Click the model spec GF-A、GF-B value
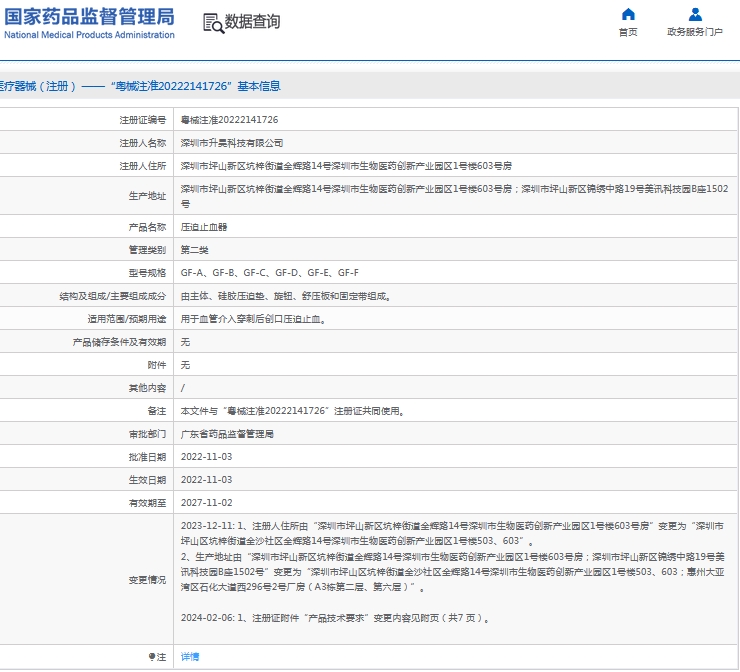 pos(269,273)
